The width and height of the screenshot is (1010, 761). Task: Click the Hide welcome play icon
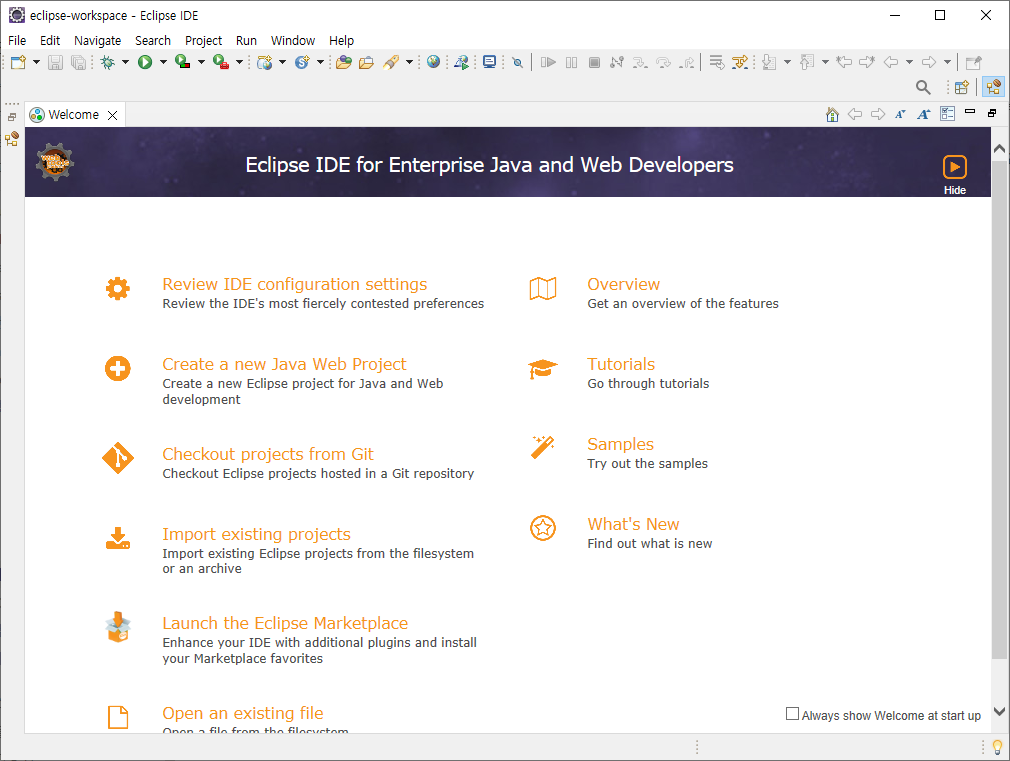pos(955,167)
